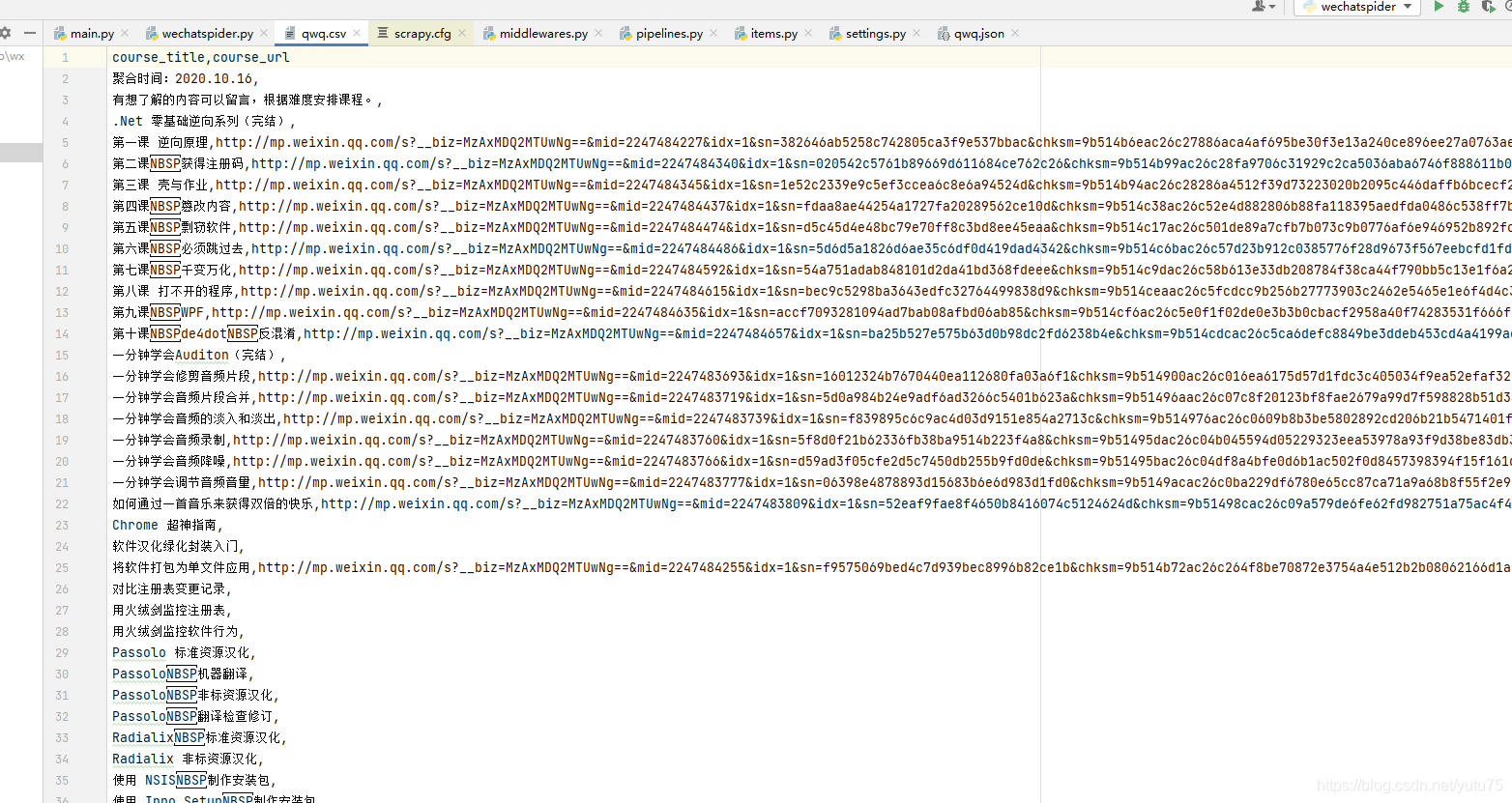Open the middlewares.py tab

[x=543, y=33]
